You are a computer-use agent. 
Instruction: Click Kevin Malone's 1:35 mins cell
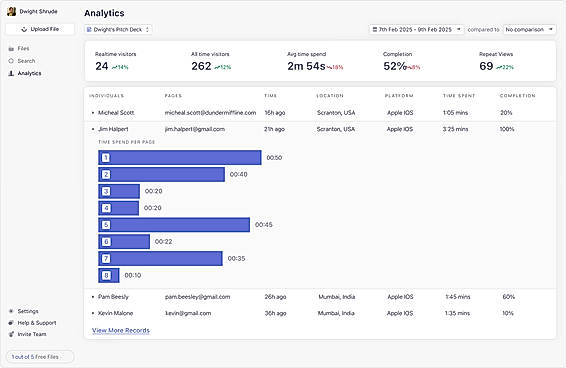coord(457,313)
